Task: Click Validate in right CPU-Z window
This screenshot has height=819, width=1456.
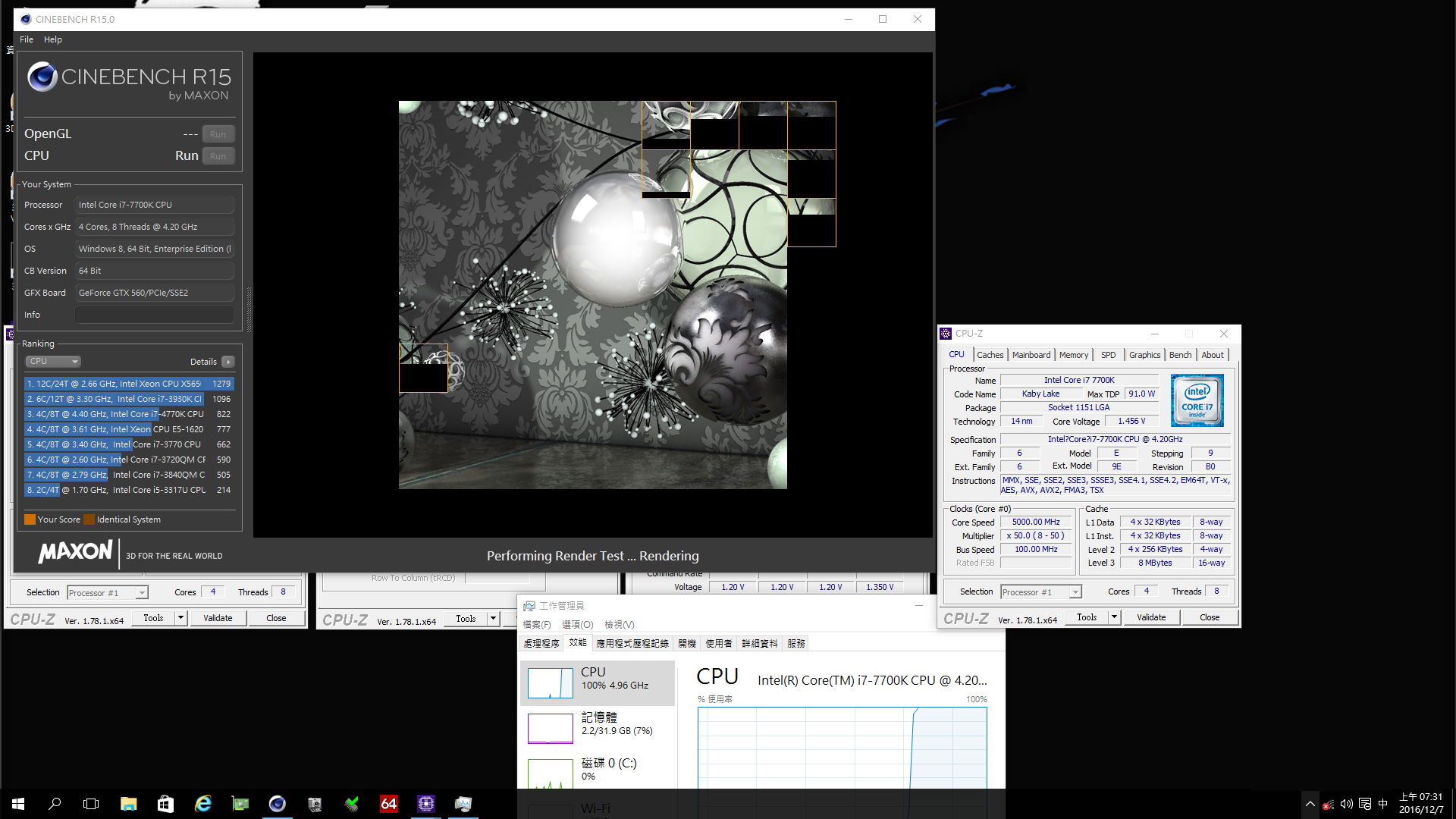Action: [1151, 617]
